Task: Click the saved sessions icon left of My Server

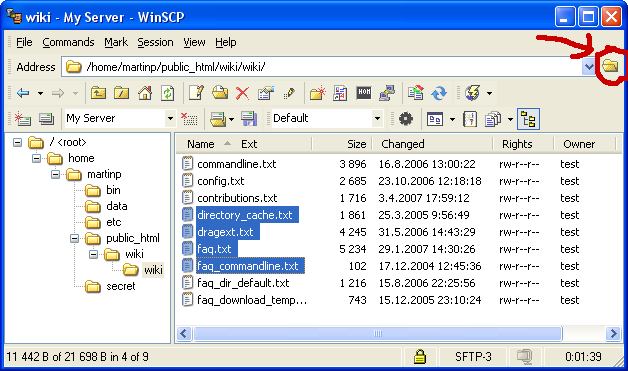Action: tap(46, 119)
